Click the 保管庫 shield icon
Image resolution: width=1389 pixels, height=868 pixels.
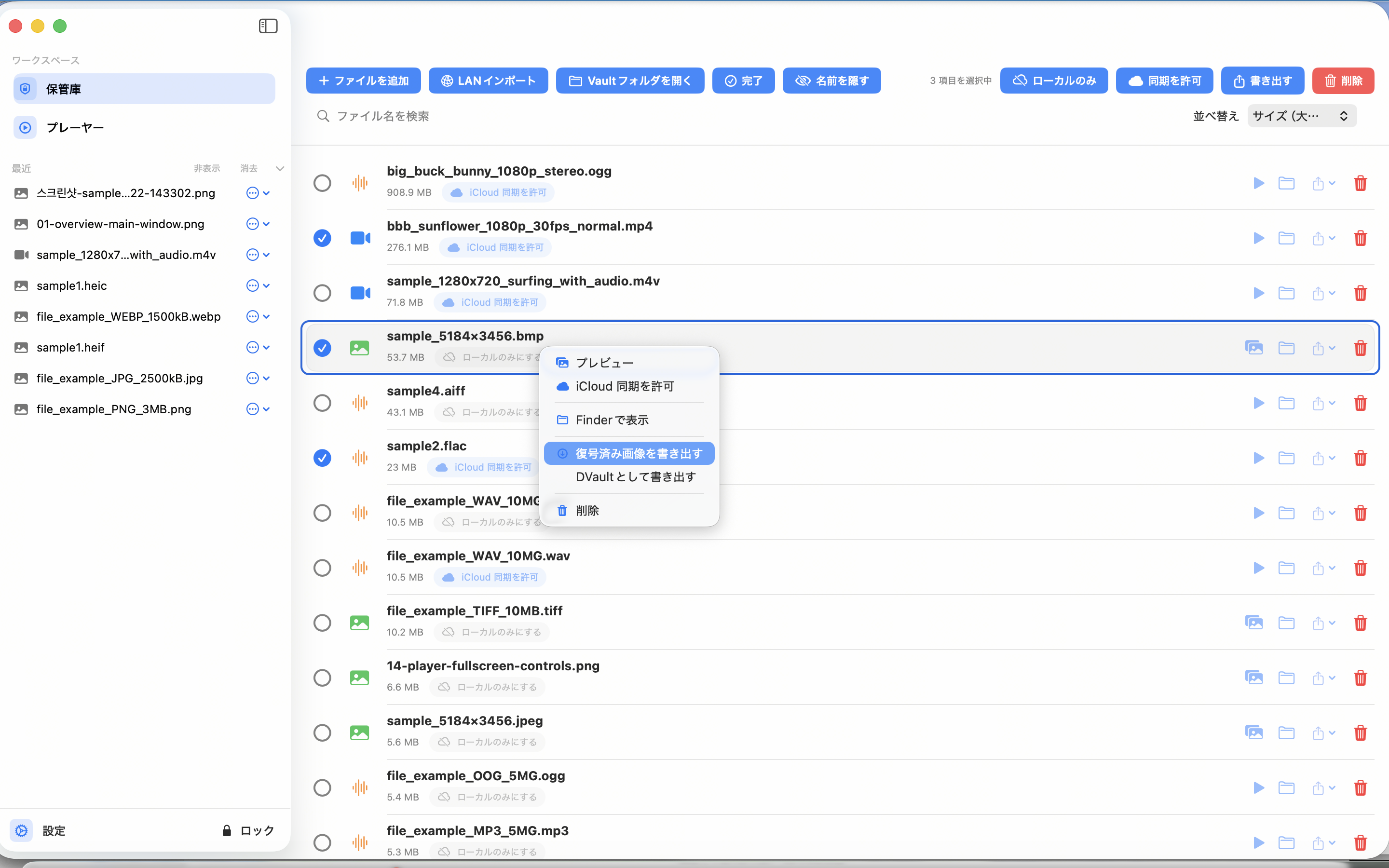coord(25,88)
